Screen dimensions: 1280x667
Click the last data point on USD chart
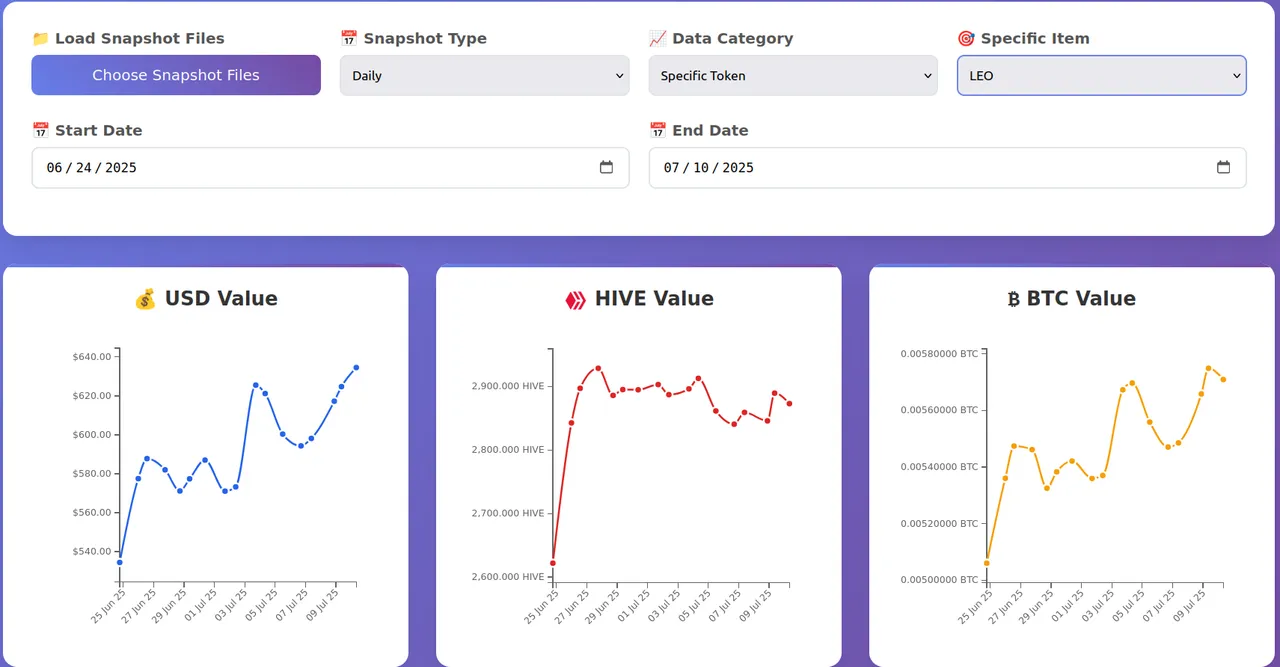(356, 368)
